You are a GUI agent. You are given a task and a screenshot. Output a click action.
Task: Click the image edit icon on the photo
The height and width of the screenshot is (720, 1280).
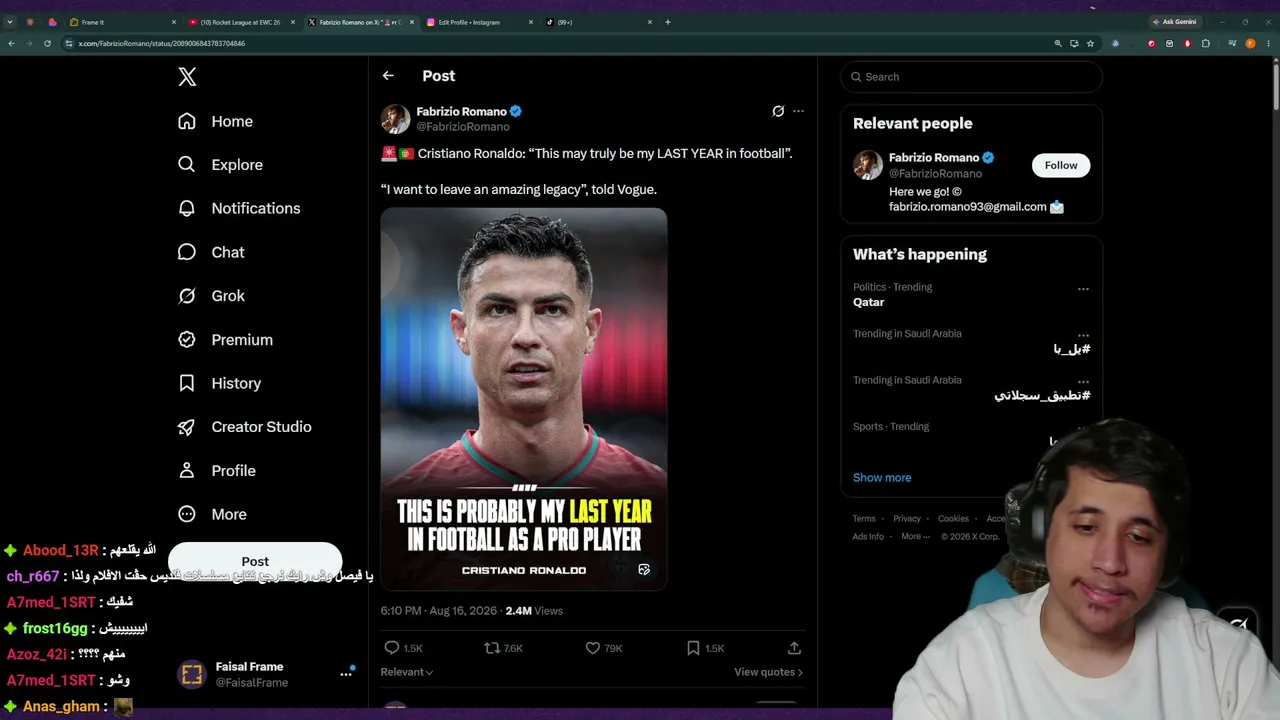pos(644,569)
